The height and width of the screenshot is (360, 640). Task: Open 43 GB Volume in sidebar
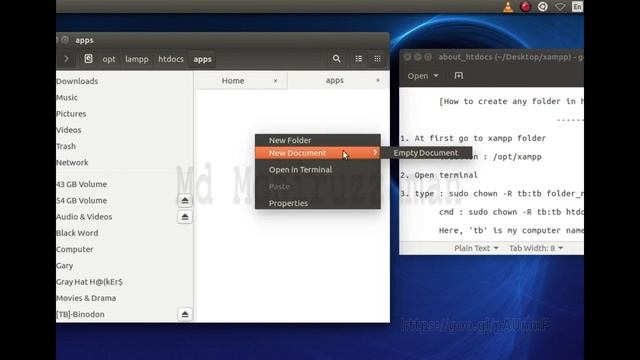click(x=82, y=184)
